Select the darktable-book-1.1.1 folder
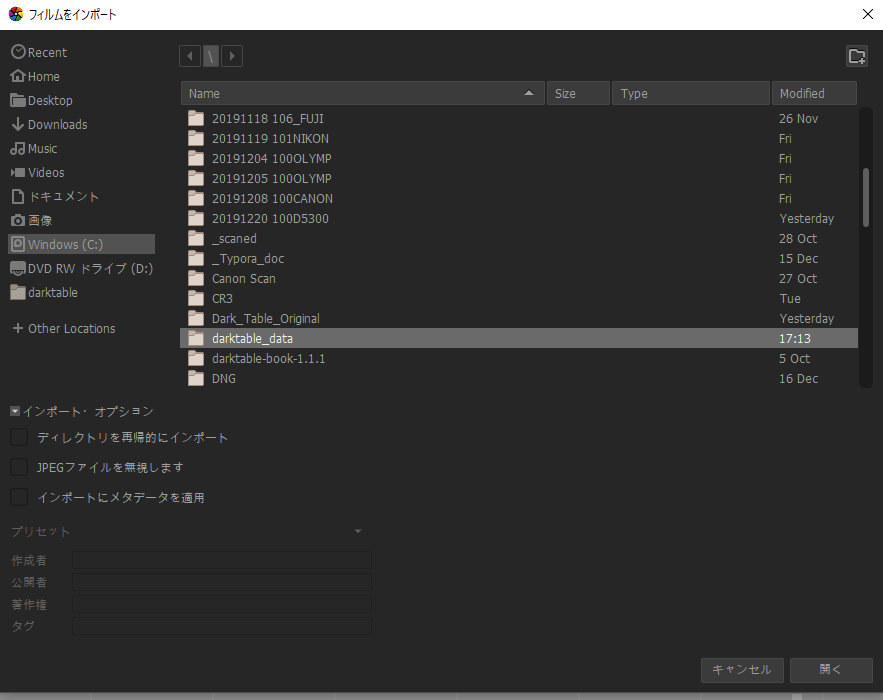 pos(519,359)
